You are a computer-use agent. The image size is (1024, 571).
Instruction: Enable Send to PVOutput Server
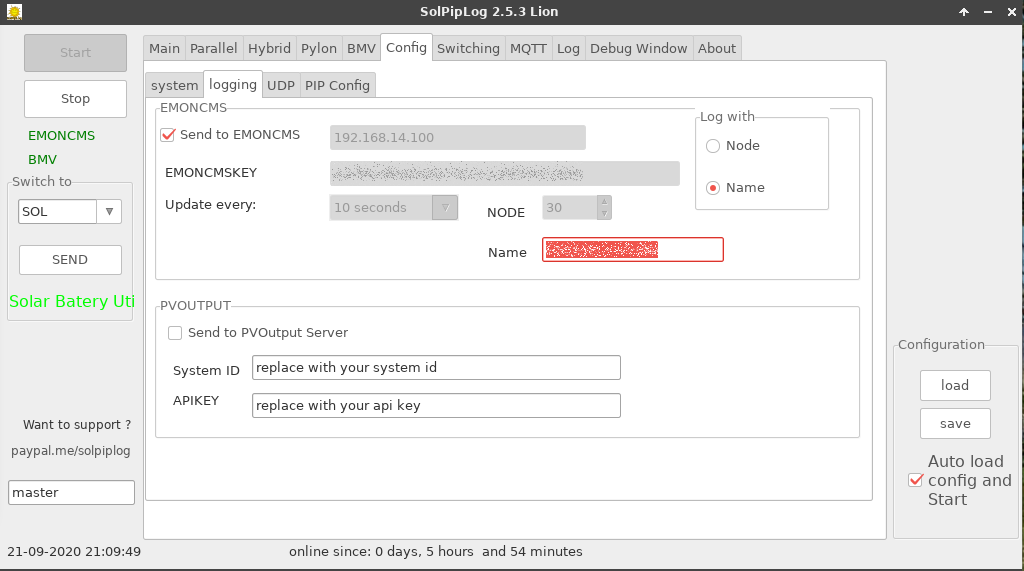pos(175,332)
